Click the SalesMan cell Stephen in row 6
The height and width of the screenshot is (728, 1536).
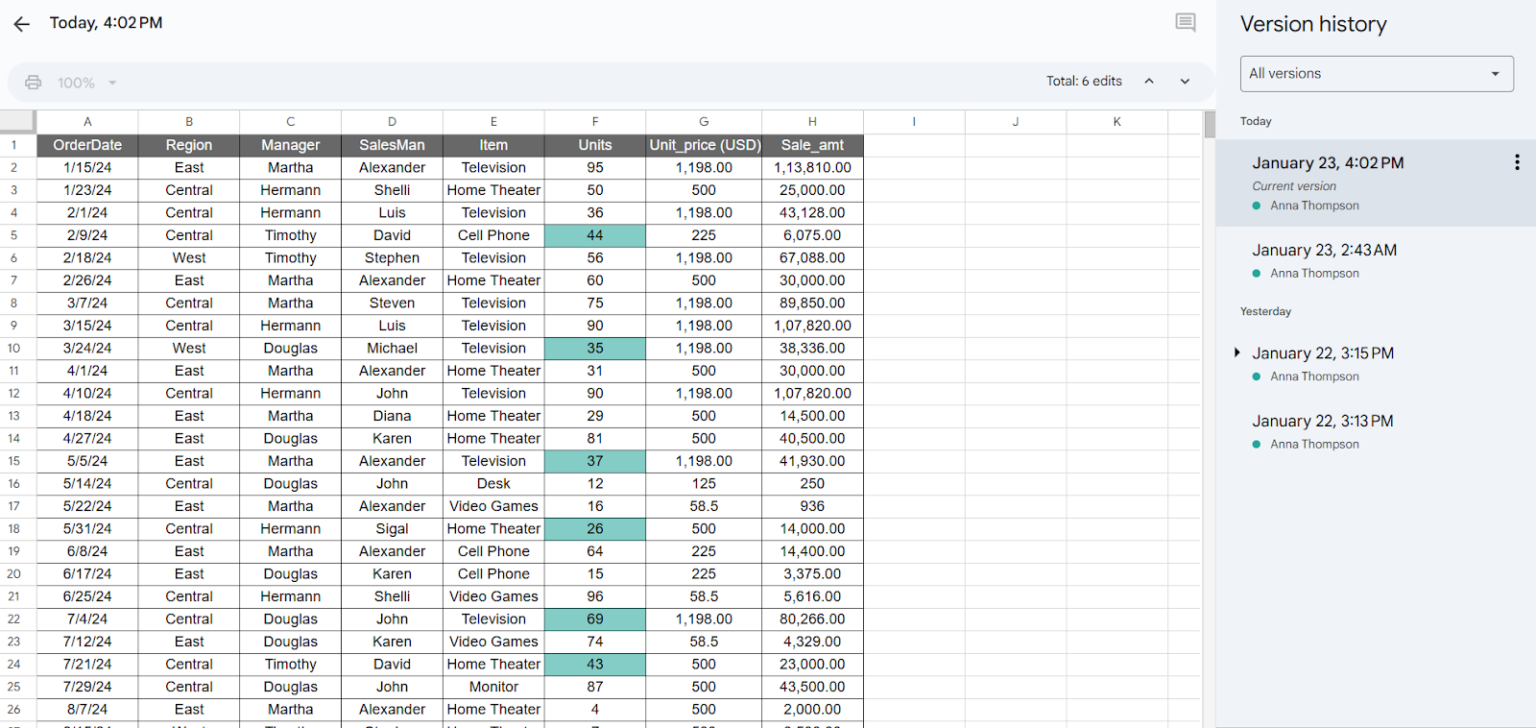point(392,258)
